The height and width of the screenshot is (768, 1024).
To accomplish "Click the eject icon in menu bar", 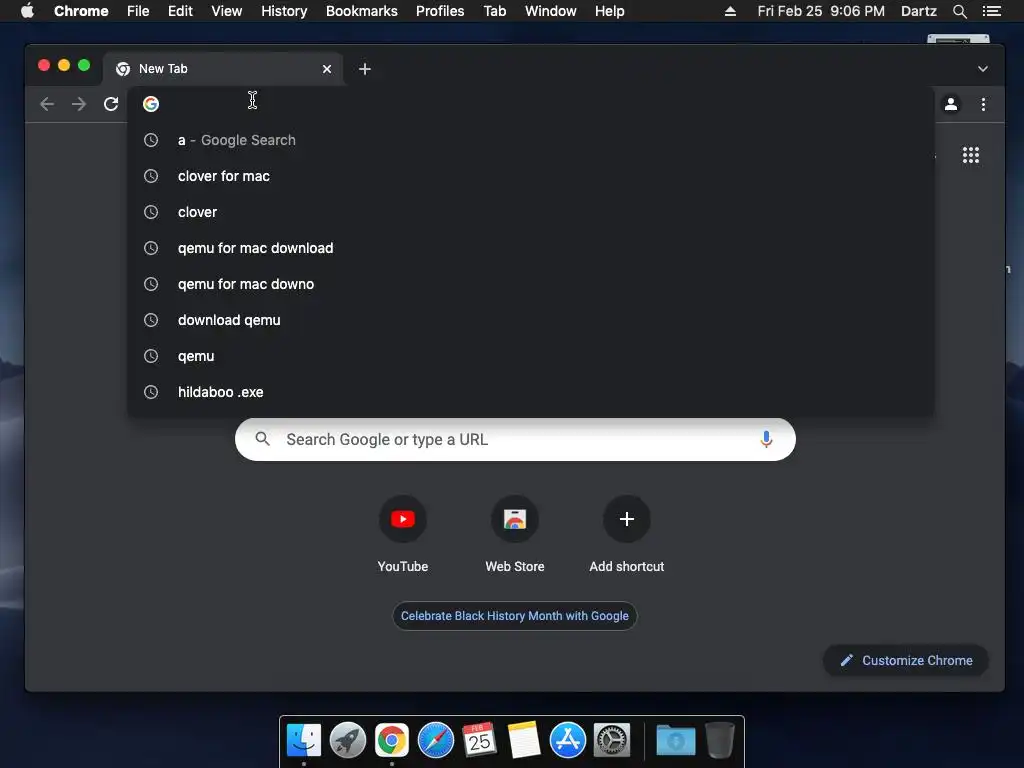I will coord(730,11).
